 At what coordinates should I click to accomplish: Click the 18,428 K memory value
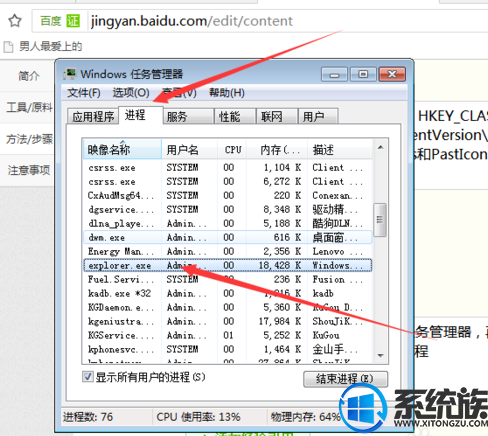tap(280, 265)
